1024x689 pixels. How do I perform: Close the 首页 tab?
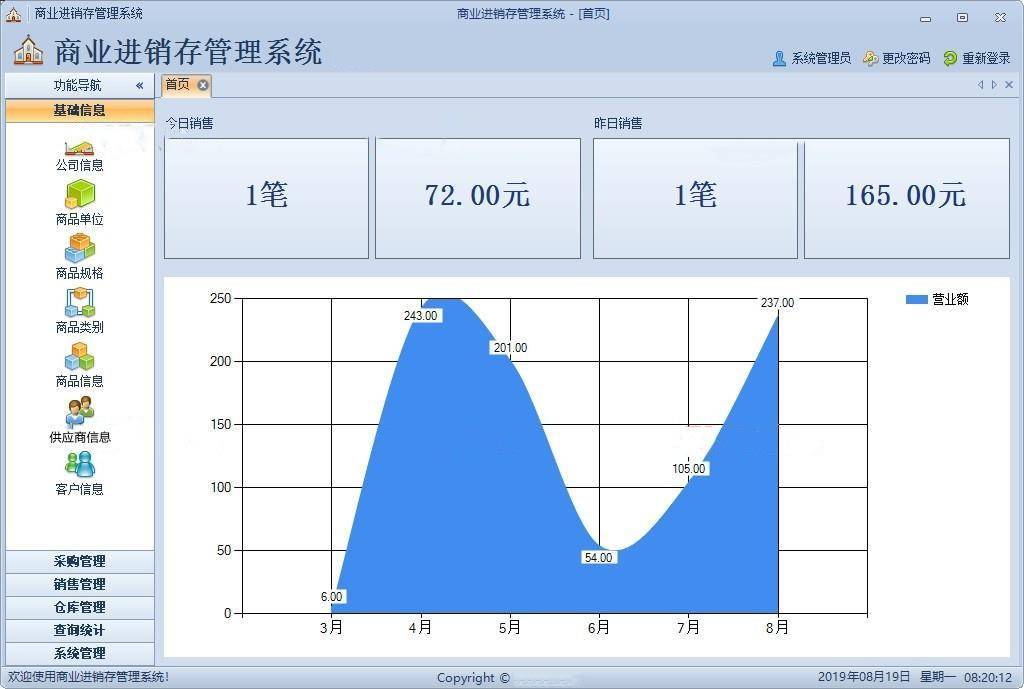pos(202,85)
